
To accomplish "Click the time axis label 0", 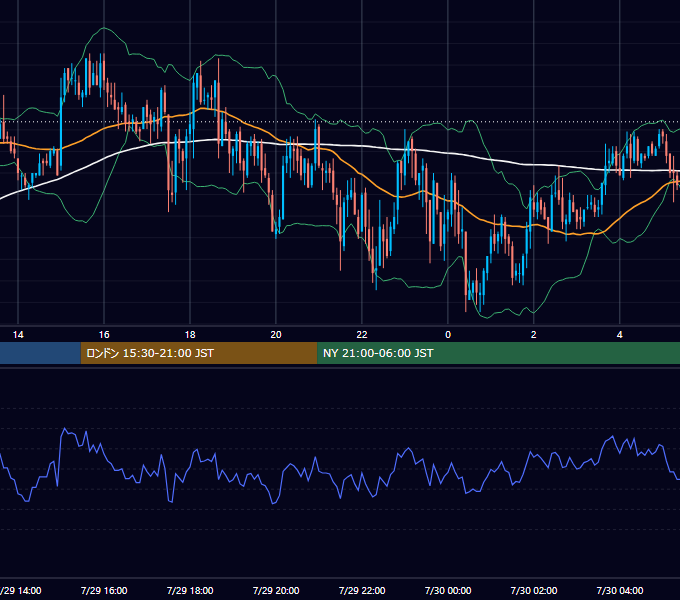I will (448, 335).
